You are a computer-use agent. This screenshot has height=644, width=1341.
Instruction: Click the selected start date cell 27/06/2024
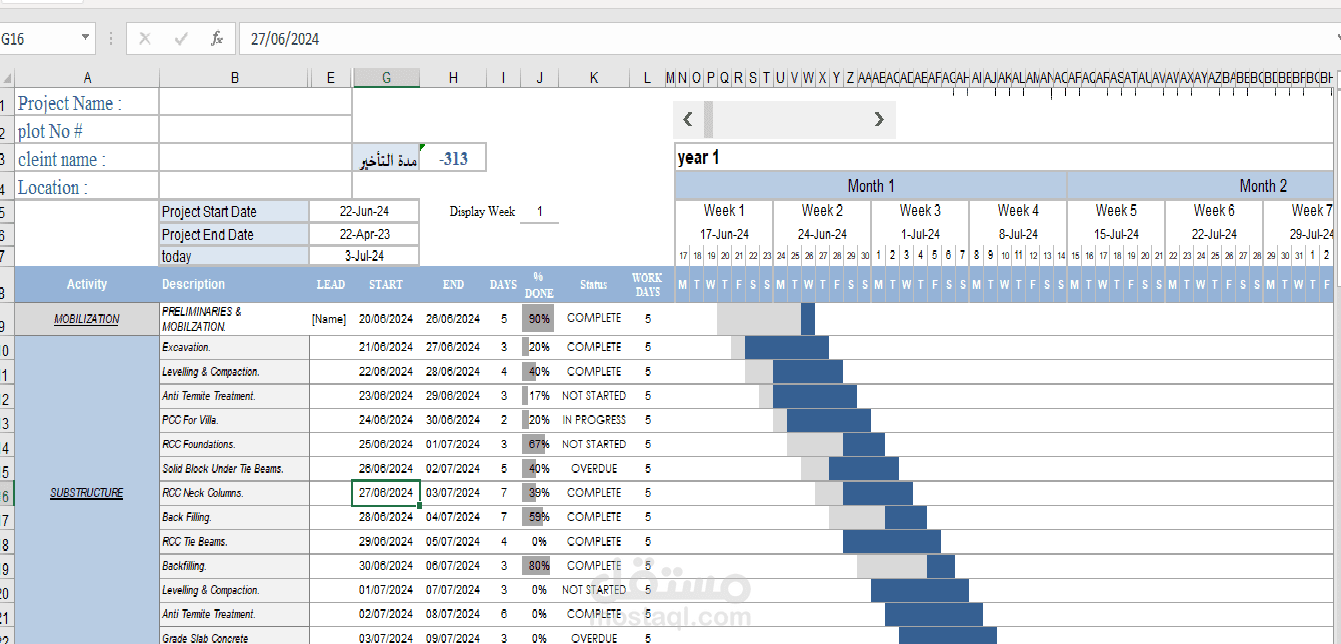click(x=386, y=493)
